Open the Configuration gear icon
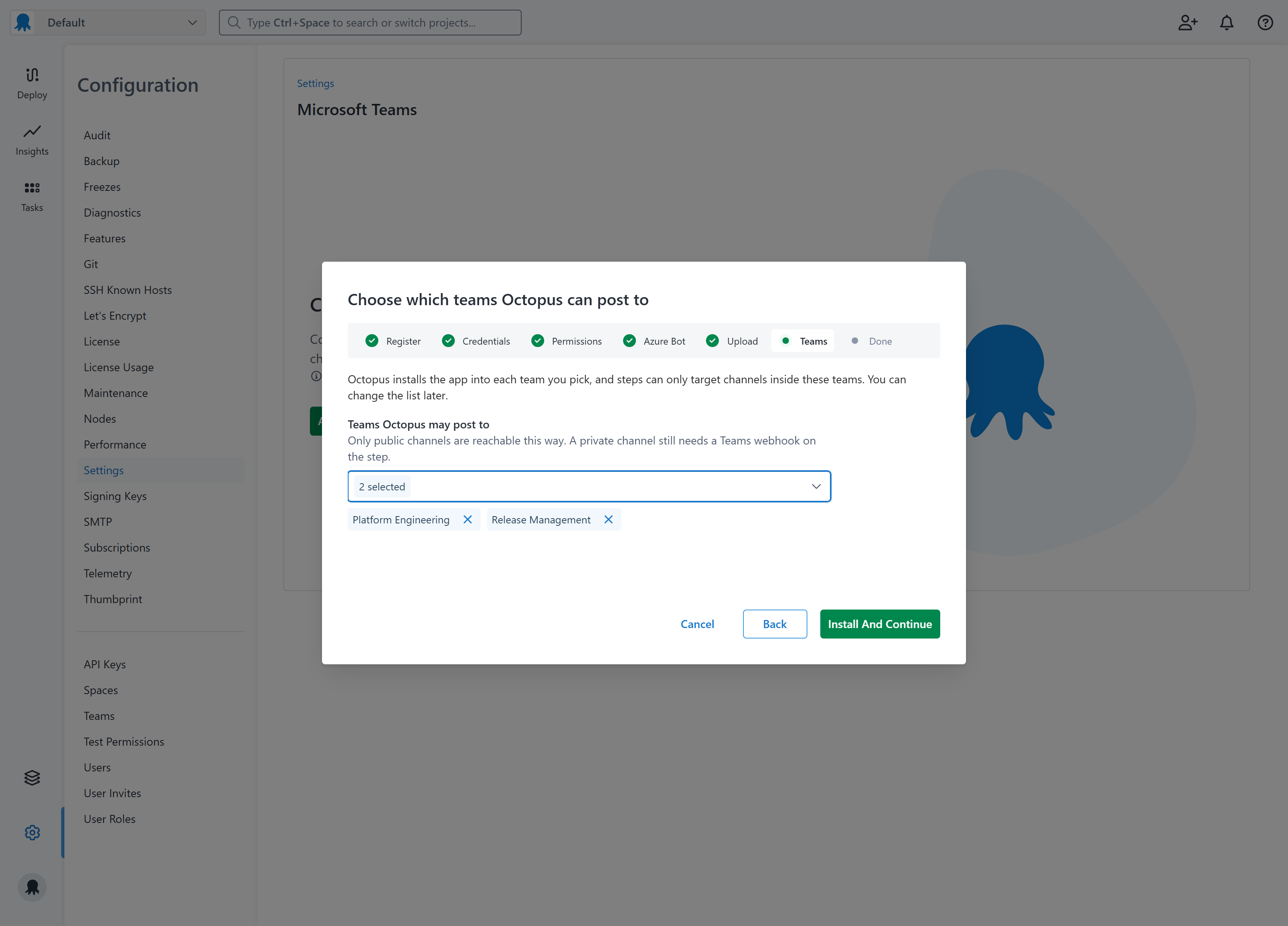 (32, 832)
